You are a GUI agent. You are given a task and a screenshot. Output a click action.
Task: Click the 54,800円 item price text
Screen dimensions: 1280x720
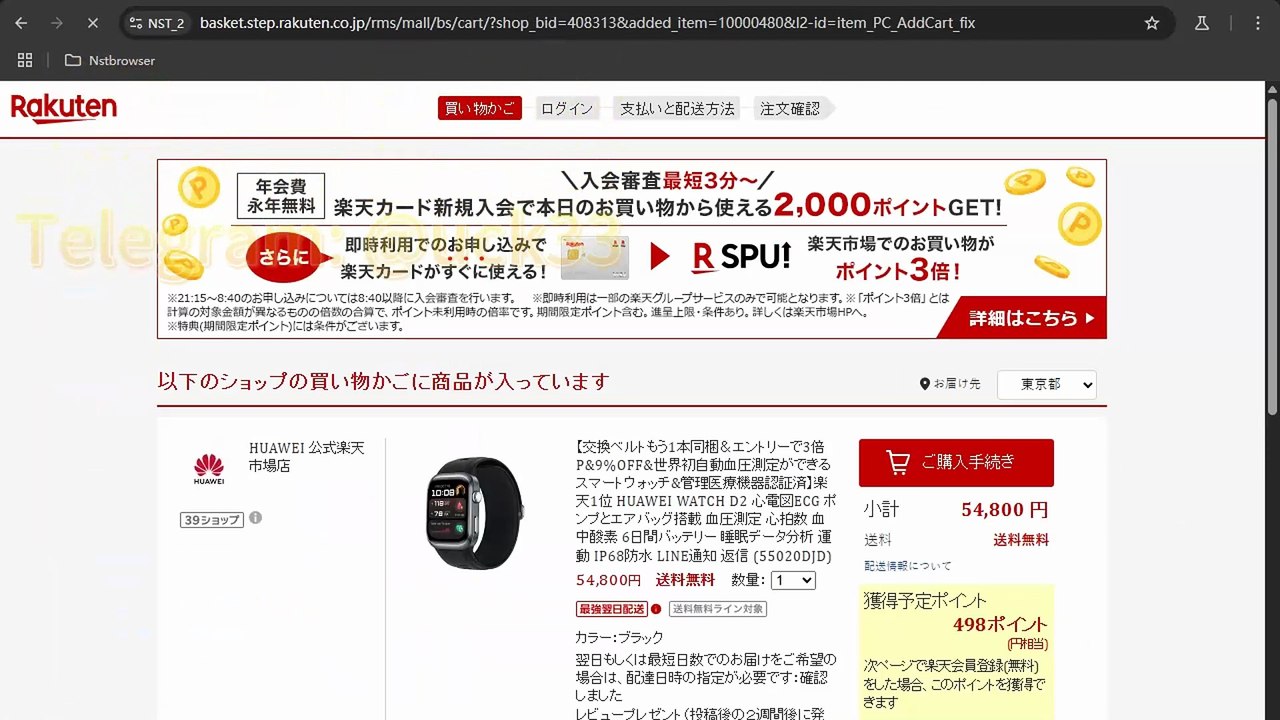click(608, 580)
